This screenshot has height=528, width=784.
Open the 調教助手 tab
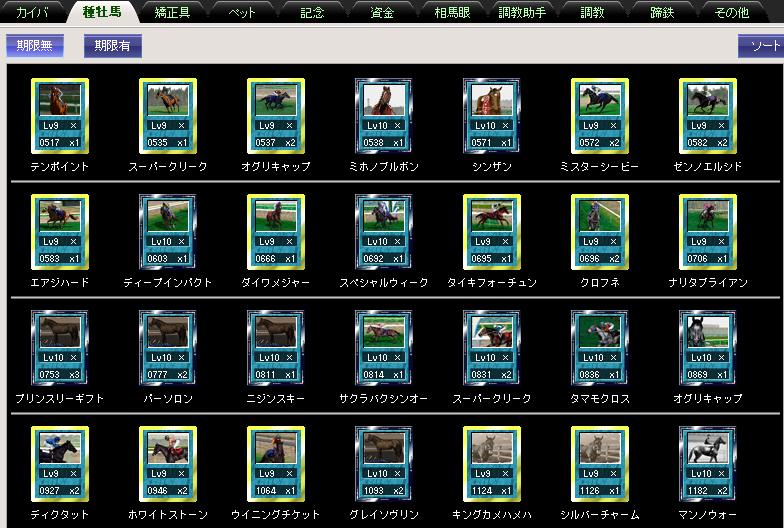522,12
